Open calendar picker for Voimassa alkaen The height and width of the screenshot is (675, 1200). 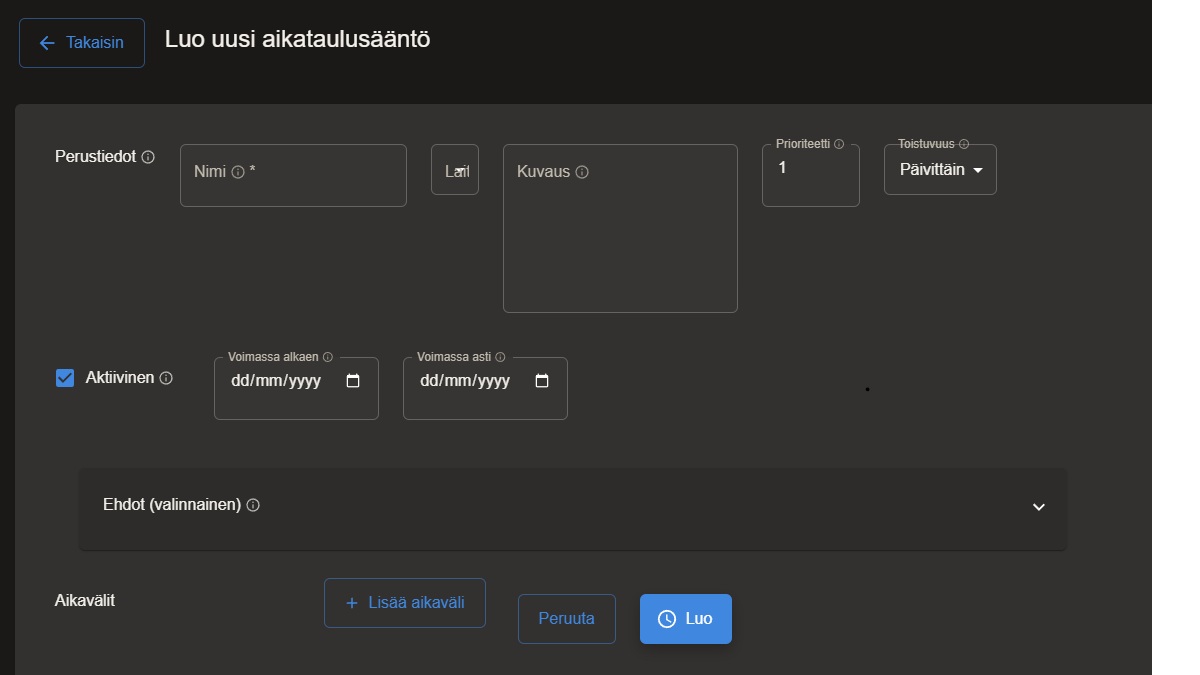(x=353, y=381)
